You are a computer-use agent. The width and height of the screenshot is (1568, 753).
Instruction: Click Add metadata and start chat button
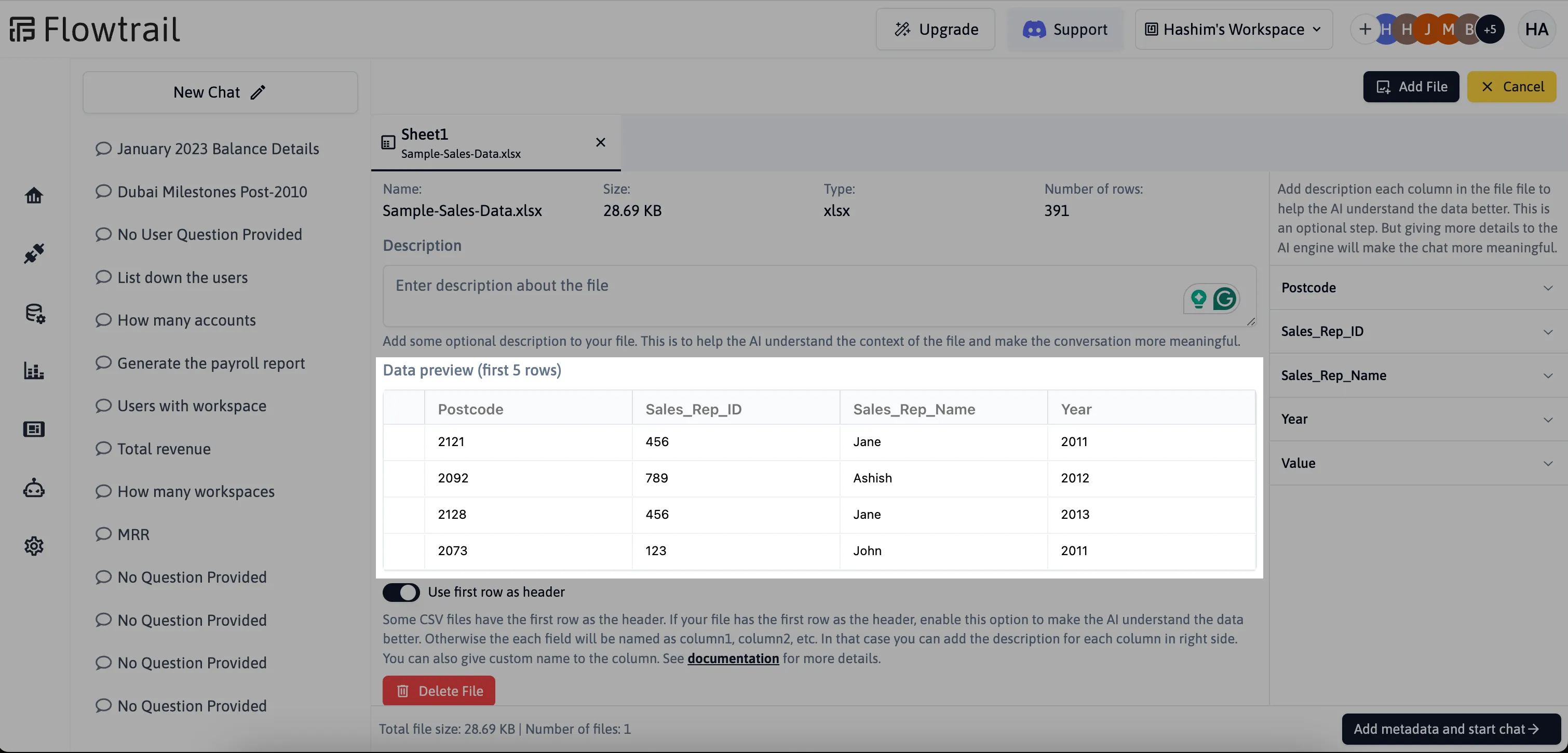tap(1451, 729)
